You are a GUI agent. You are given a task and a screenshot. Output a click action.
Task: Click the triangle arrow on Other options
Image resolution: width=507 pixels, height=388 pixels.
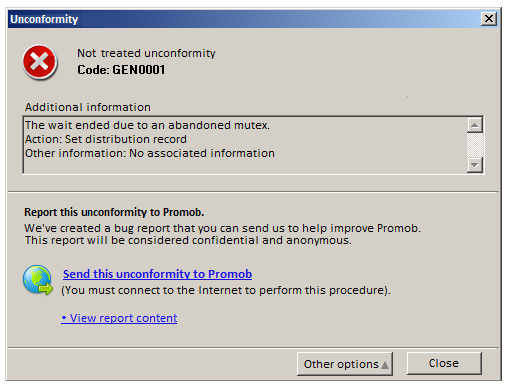[385, 365]
